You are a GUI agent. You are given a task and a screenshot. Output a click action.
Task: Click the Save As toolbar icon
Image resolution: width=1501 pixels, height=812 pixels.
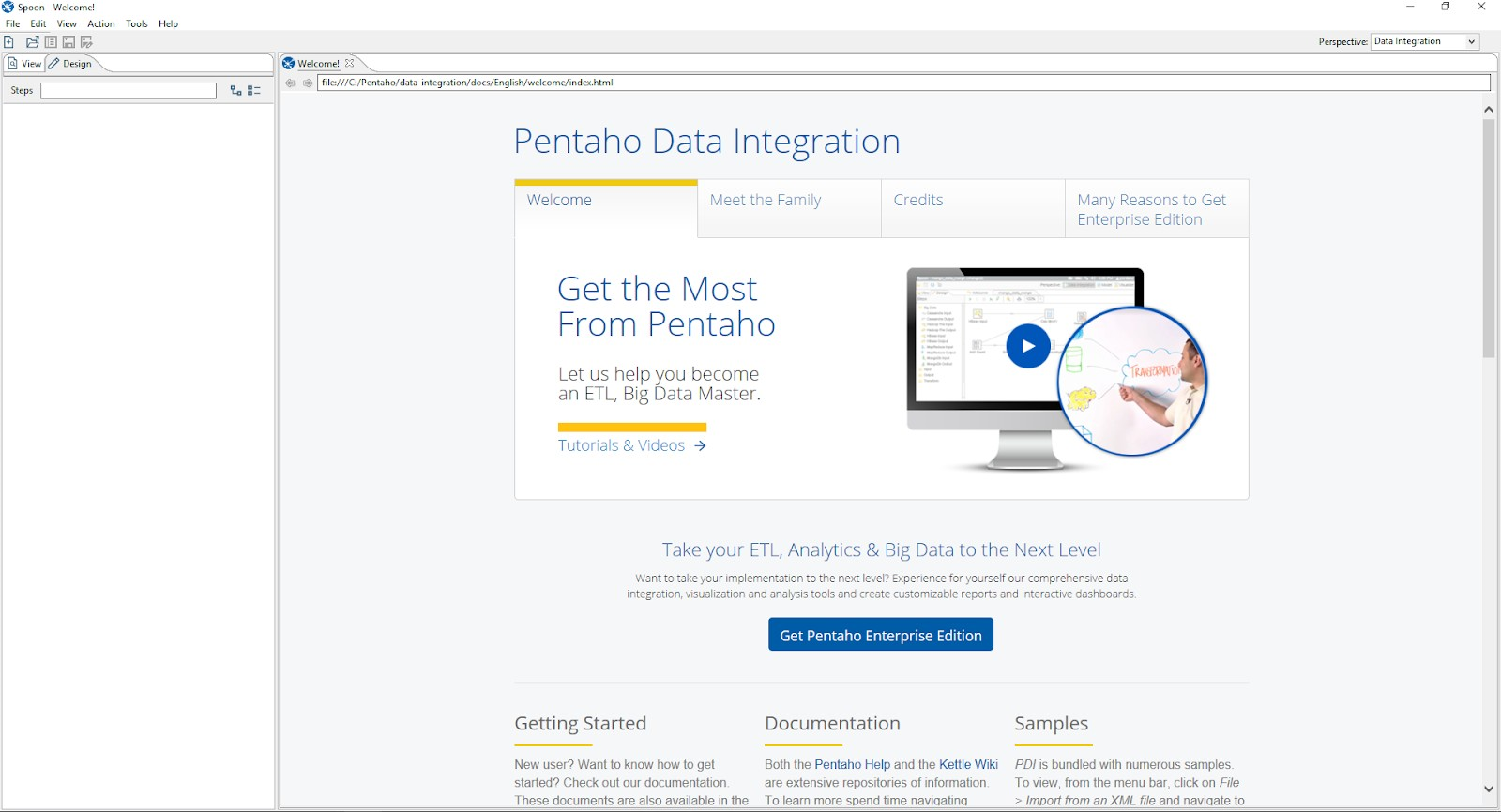(86, 42)
